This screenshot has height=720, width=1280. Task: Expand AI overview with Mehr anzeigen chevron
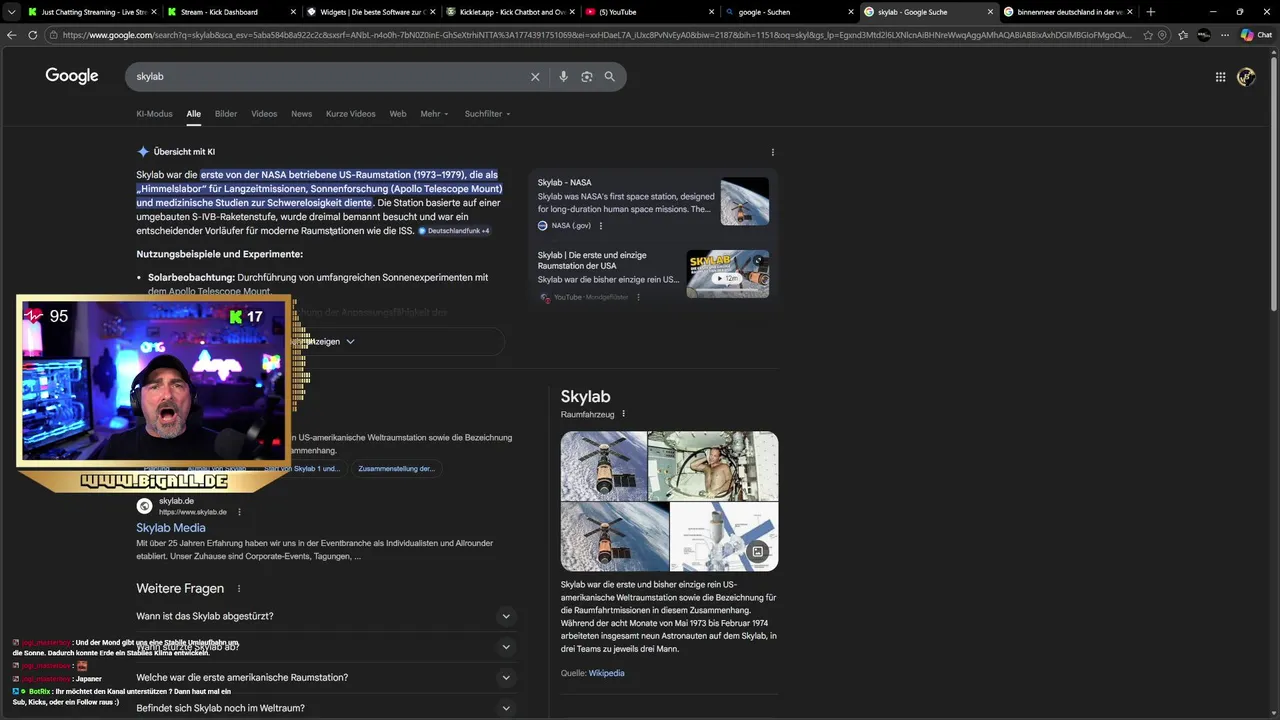(350, 342)
